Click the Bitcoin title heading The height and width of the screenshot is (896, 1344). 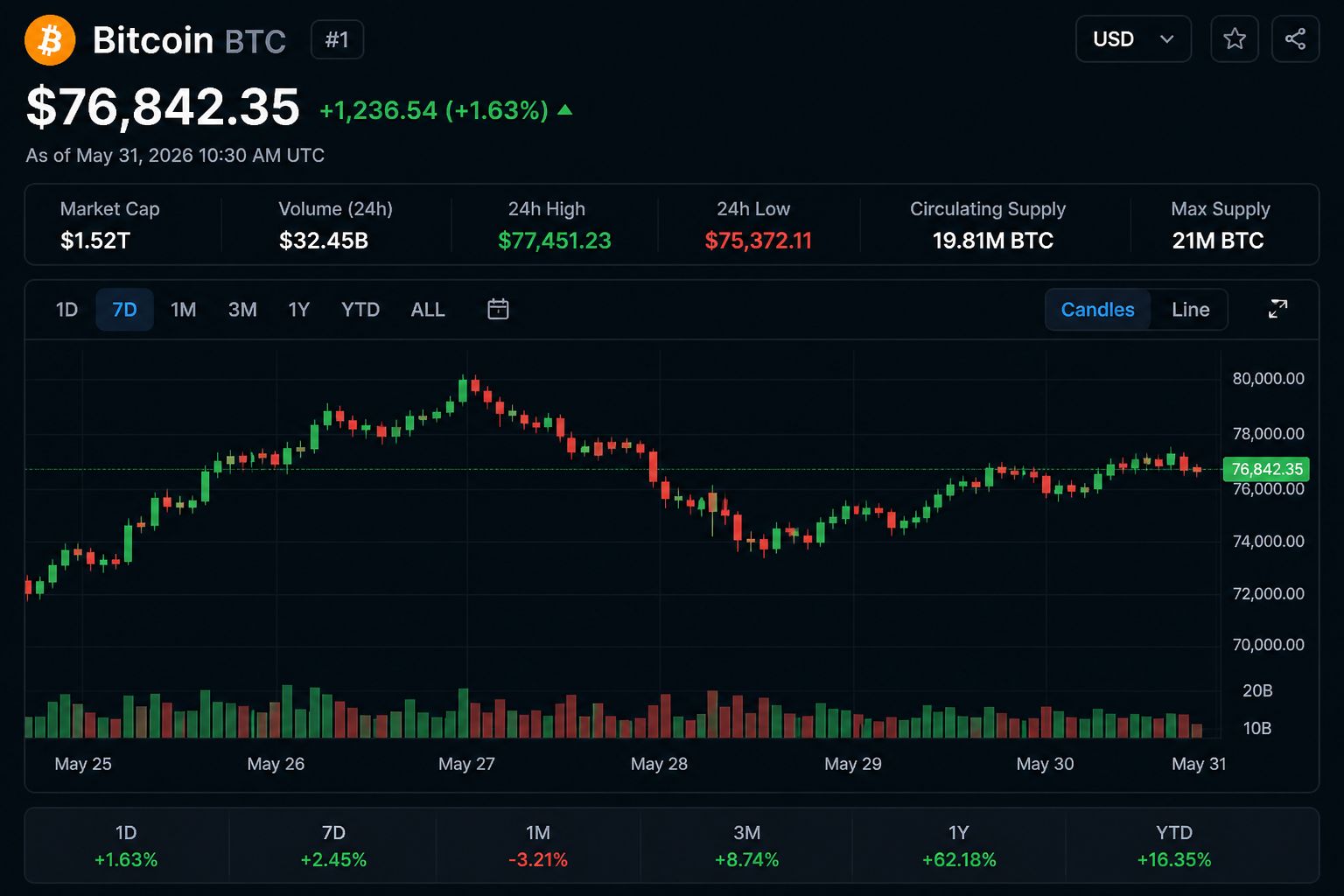(x=153, y=40)
